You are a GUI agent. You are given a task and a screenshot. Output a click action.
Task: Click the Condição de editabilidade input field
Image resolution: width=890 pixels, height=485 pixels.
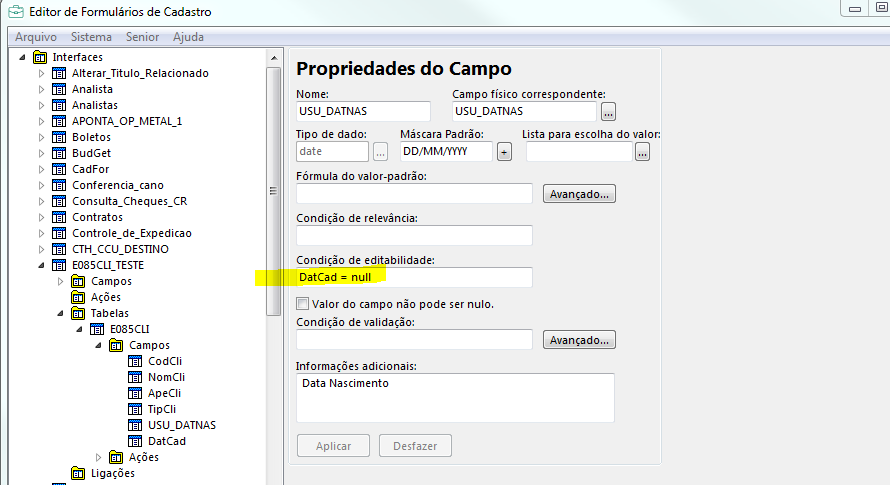pos(414,277)
